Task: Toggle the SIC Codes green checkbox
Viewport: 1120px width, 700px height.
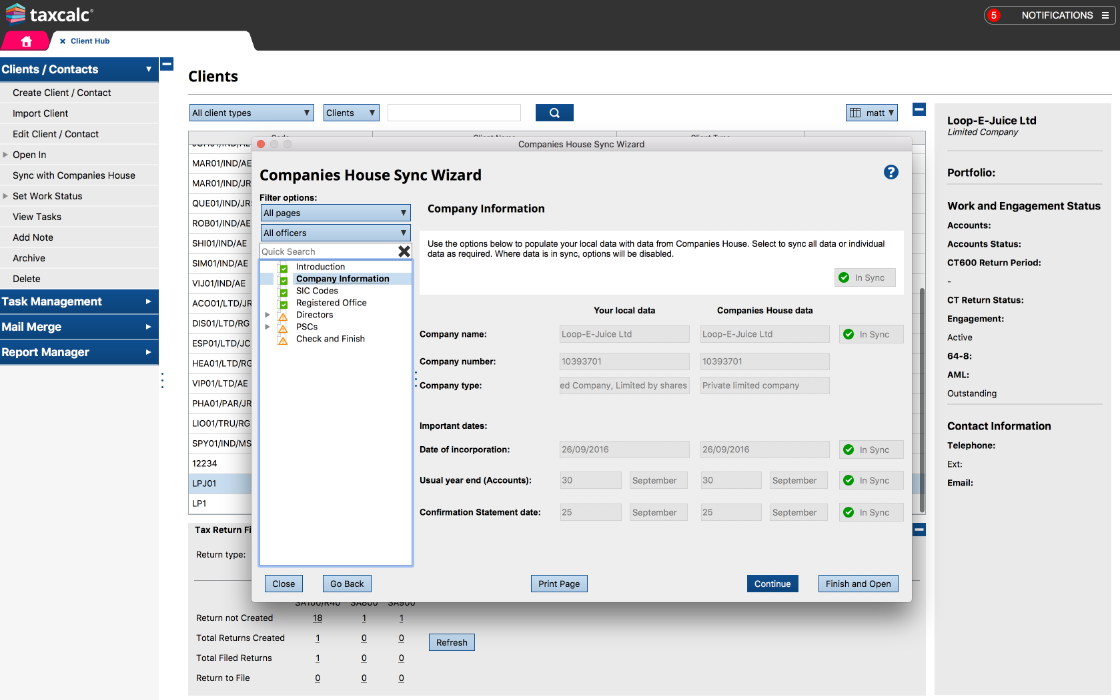Action: pyautogui.click(x=283, y=291)
